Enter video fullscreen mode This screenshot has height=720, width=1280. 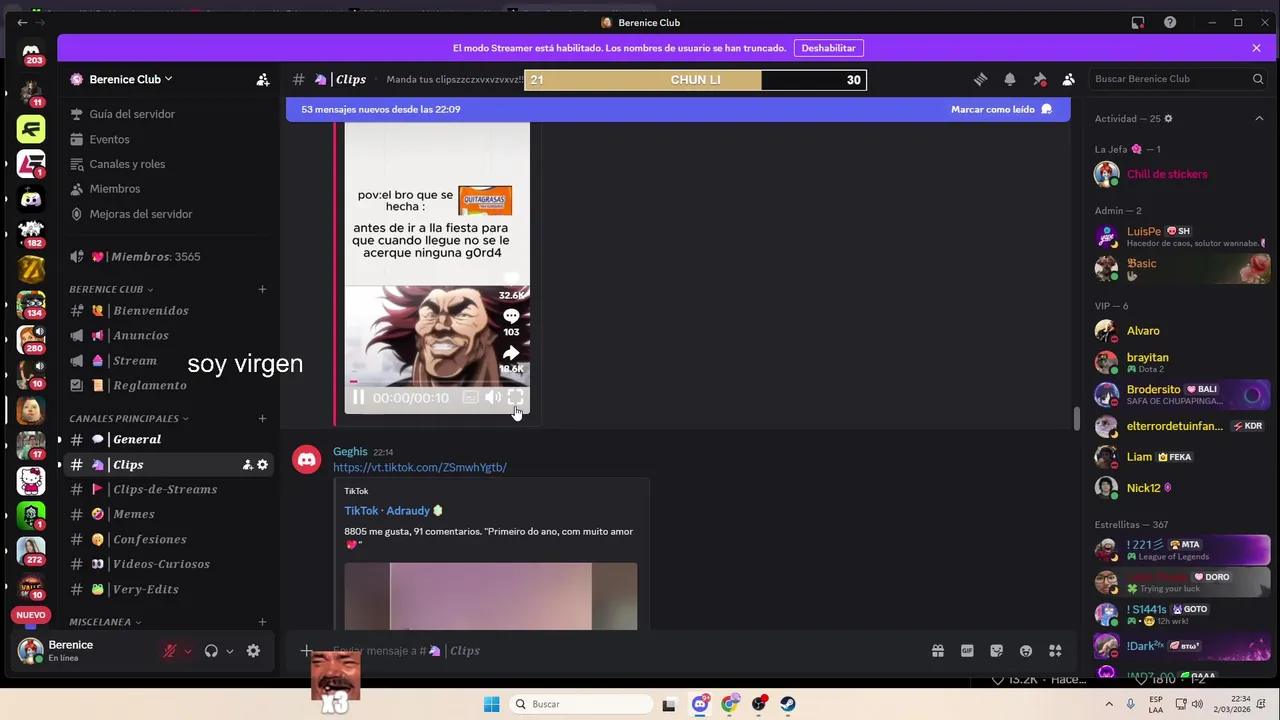coord(515,398)
